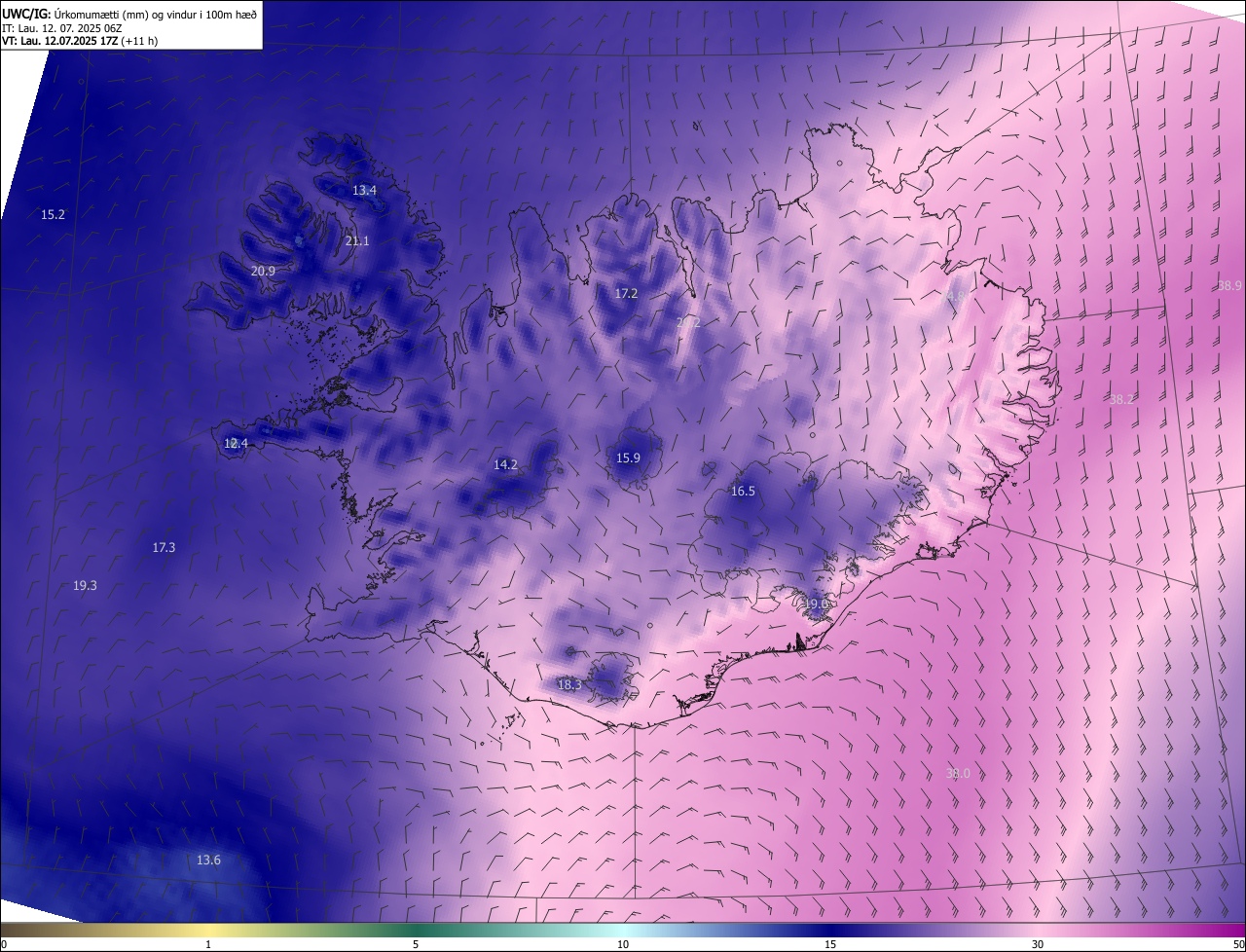This screenshot has width=1246, height=952.
Task: Click the colorbar tick labeled 15
Action: (830, 944)
